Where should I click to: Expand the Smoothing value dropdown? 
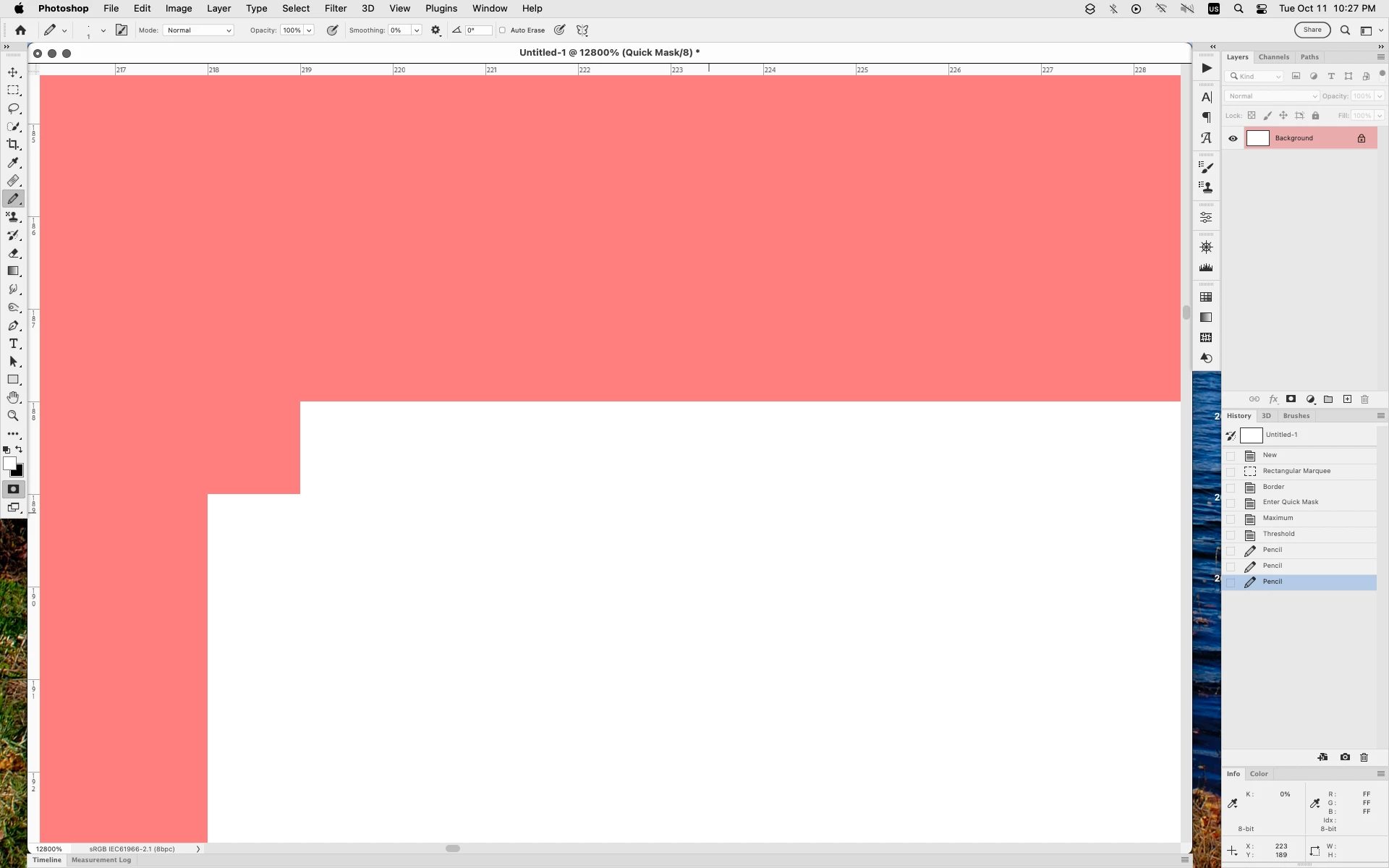pos(417,30)
